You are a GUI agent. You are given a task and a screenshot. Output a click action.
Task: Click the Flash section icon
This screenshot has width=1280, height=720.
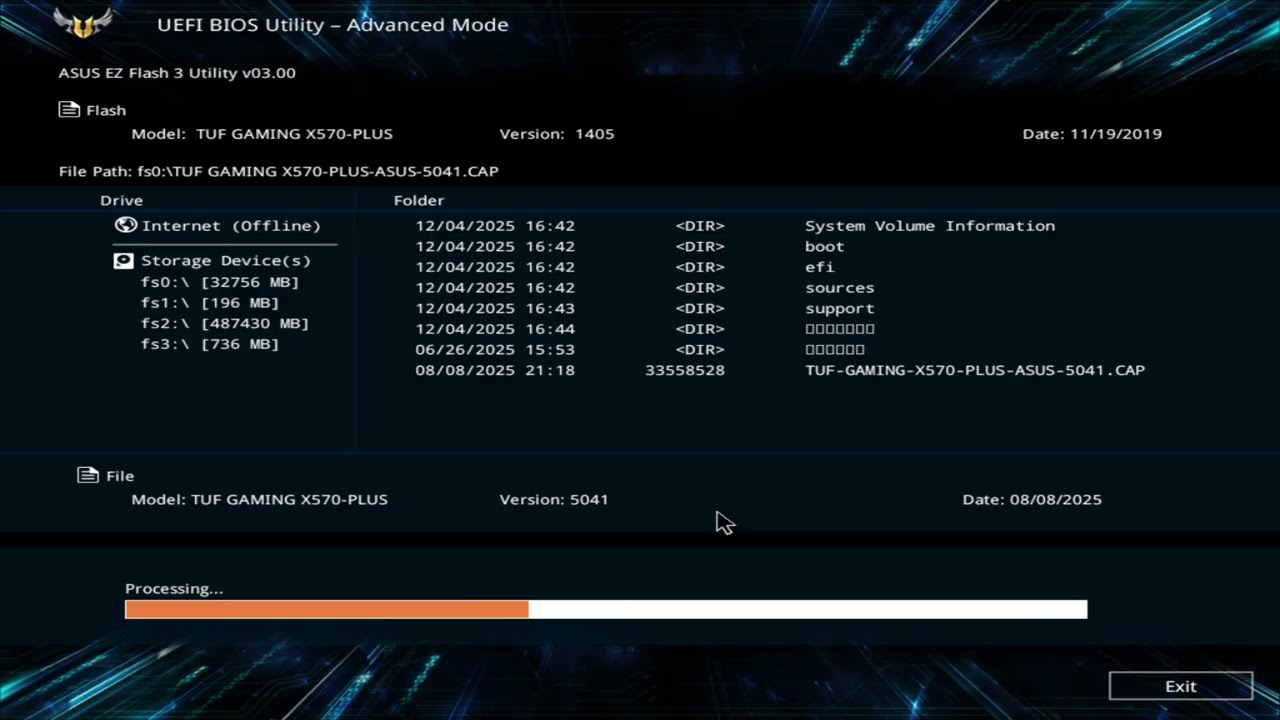pyautogui.click(x=69, y=110)
